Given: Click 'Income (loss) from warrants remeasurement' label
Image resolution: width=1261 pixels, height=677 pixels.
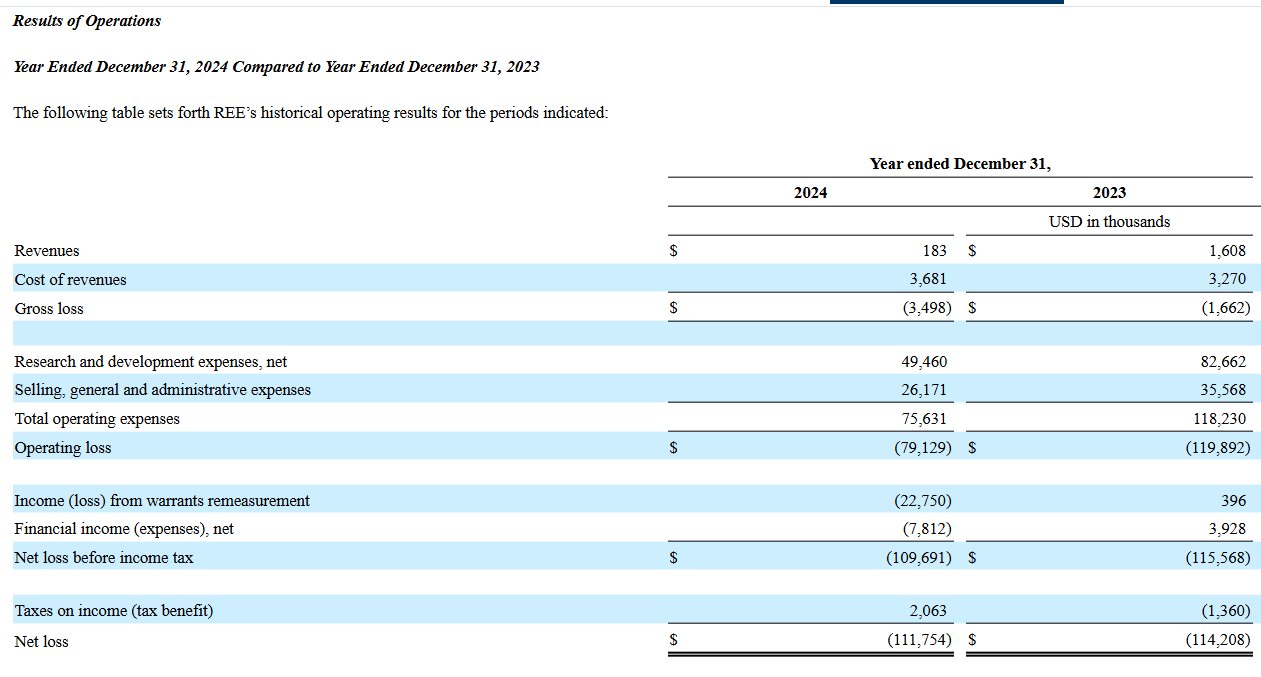Looking at the screenshot, I should click(x=162, y=501).
